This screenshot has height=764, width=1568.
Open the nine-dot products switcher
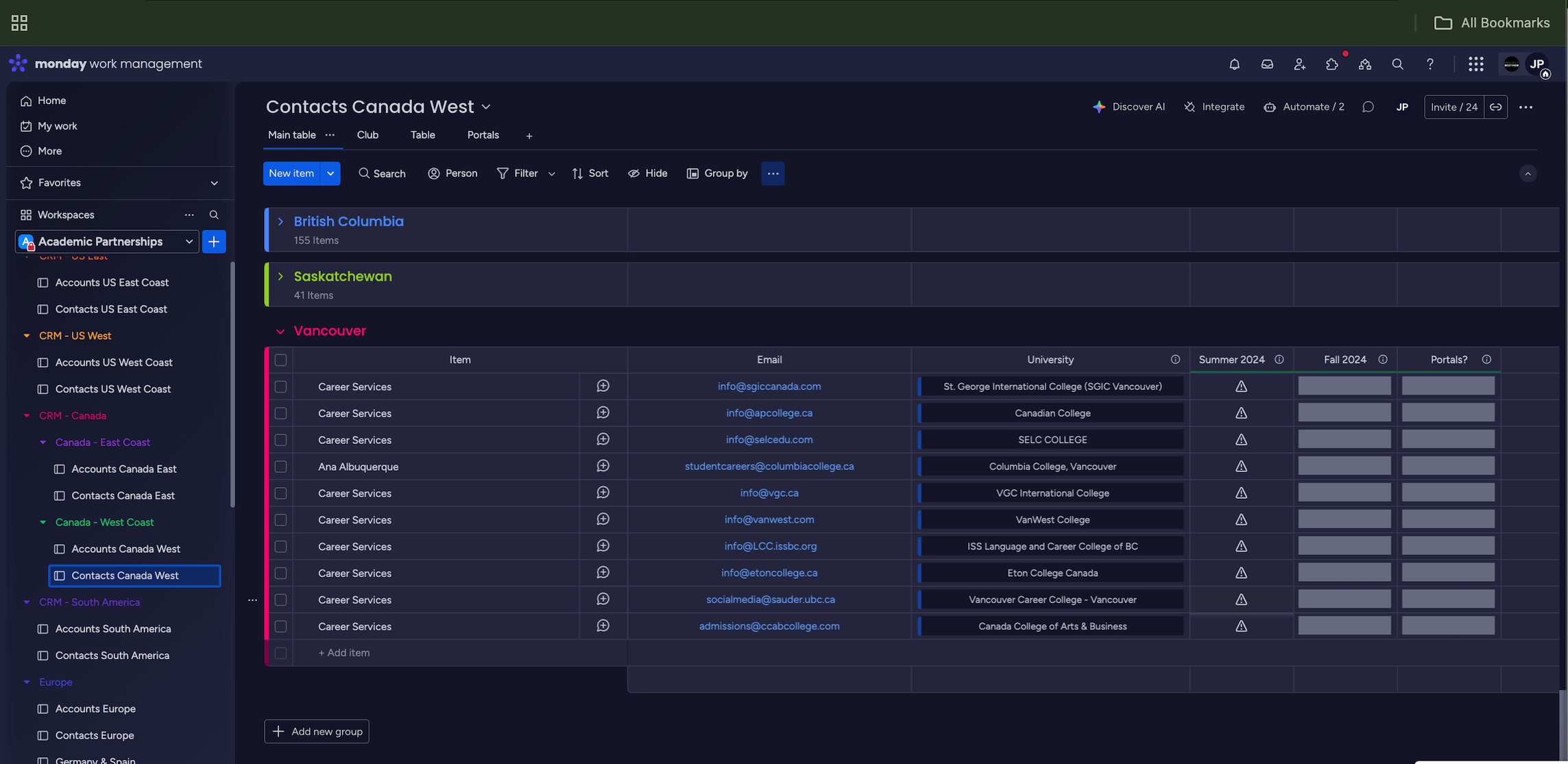click(1476, 64)
